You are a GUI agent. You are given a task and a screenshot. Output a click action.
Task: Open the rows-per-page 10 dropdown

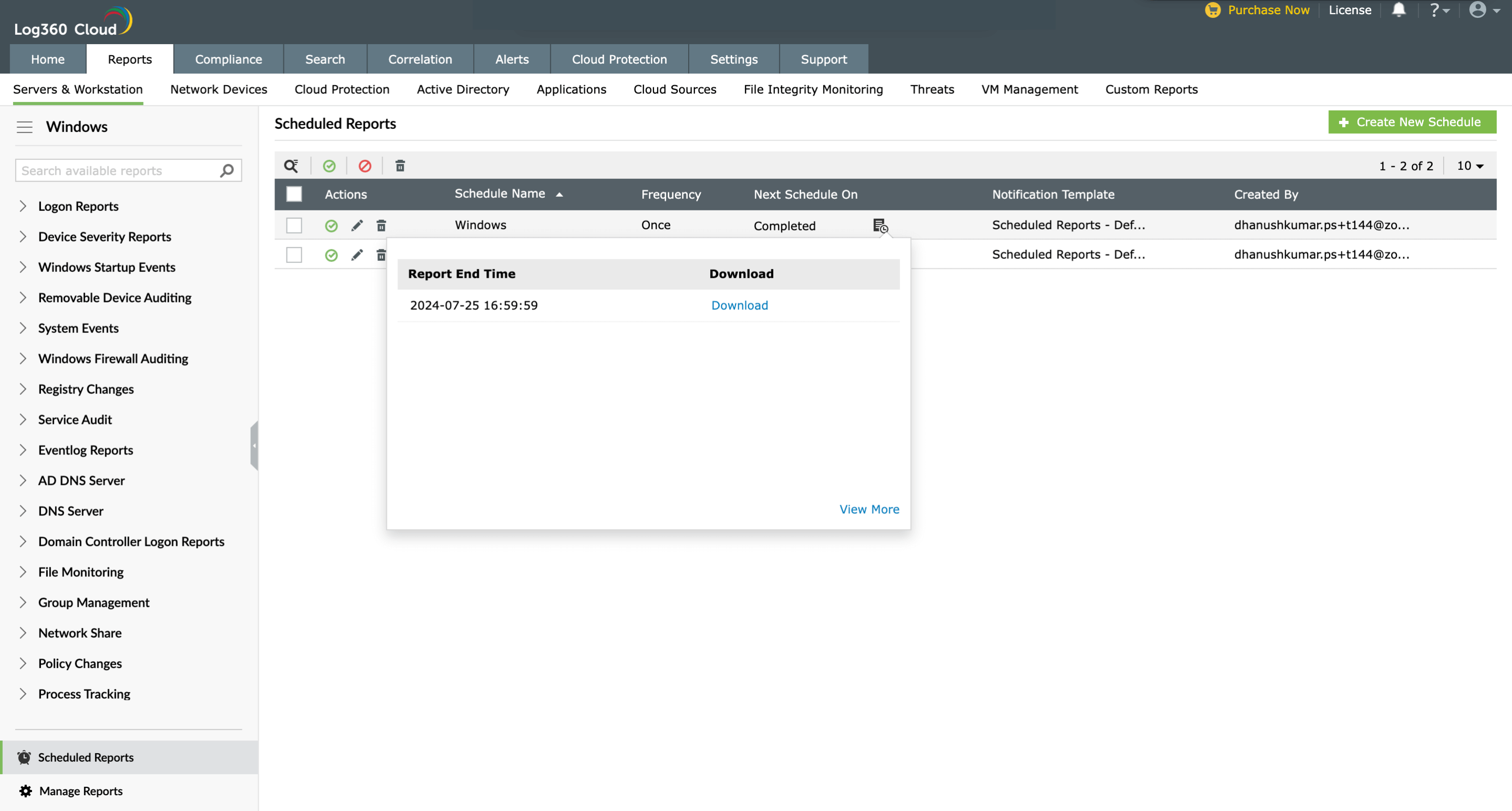coord(1470,166)
